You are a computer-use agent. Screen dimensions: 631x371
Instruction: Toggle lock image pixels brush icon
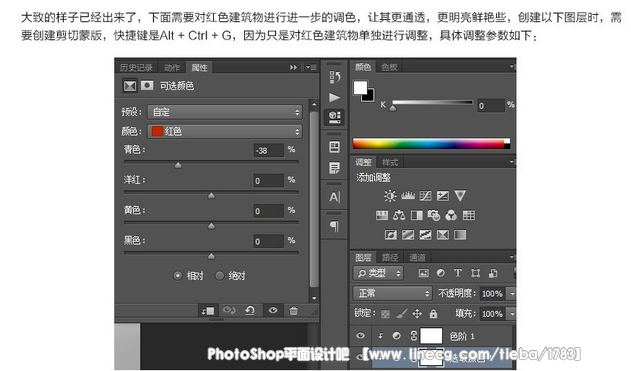pos(401,314)
